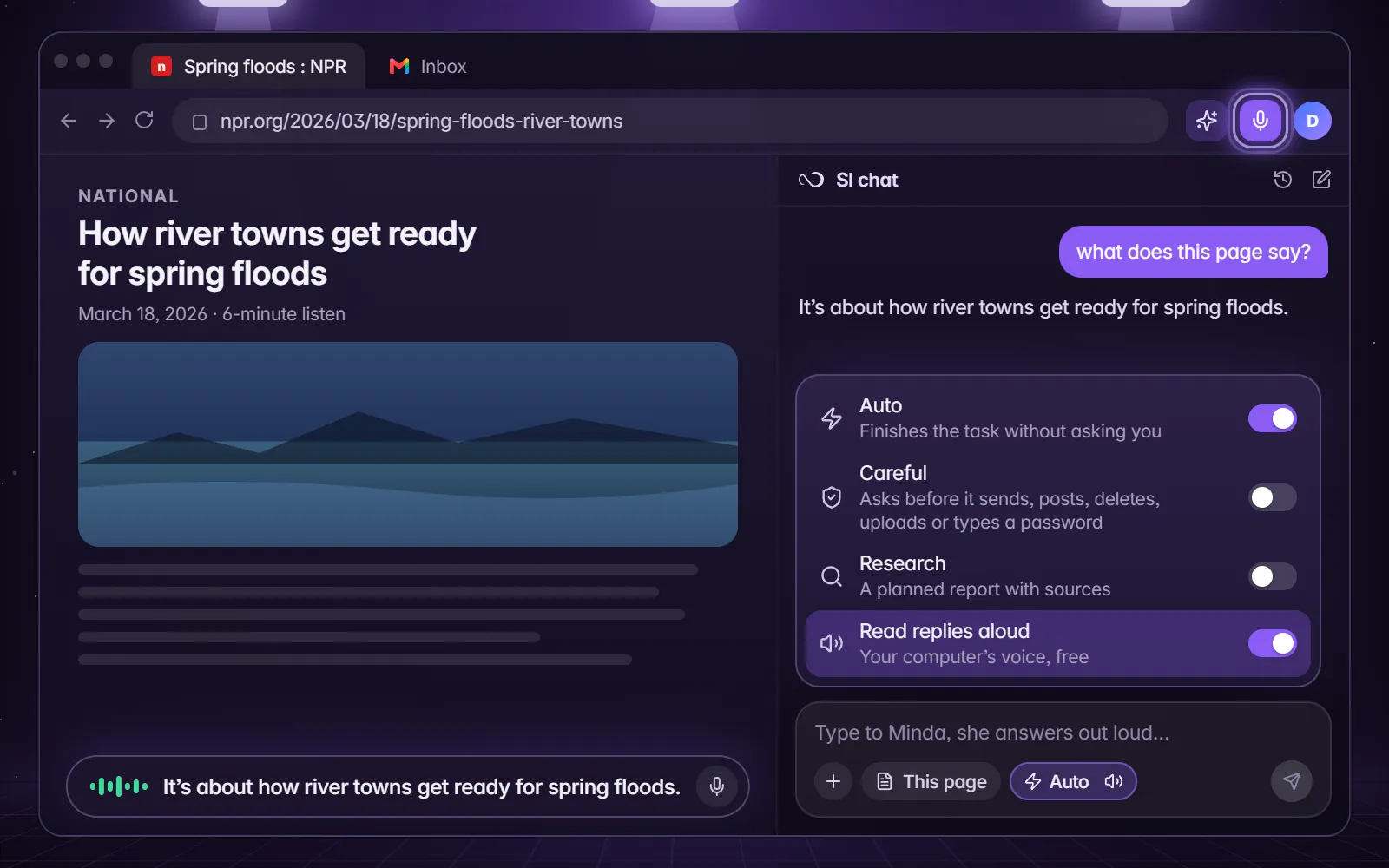Click the flood landscape article image
This screenshot has width=1389, height=868.
coord(408,444)
